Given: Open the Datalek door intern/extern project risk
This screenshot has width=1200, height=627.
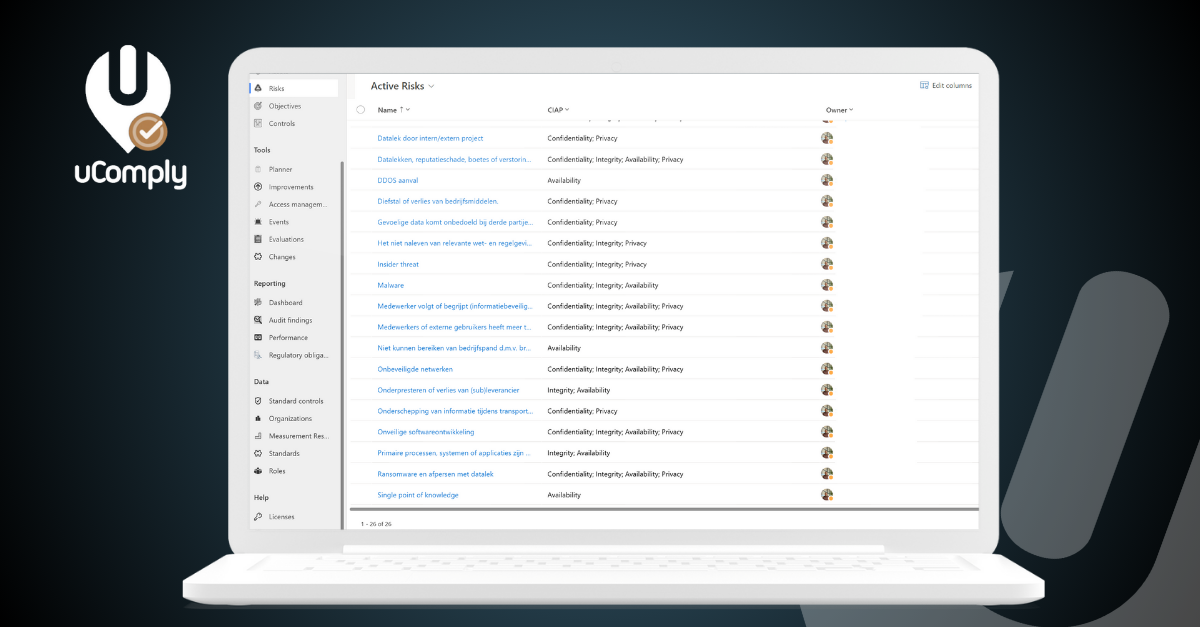Looking at the screenshot, I should [430, 138].
